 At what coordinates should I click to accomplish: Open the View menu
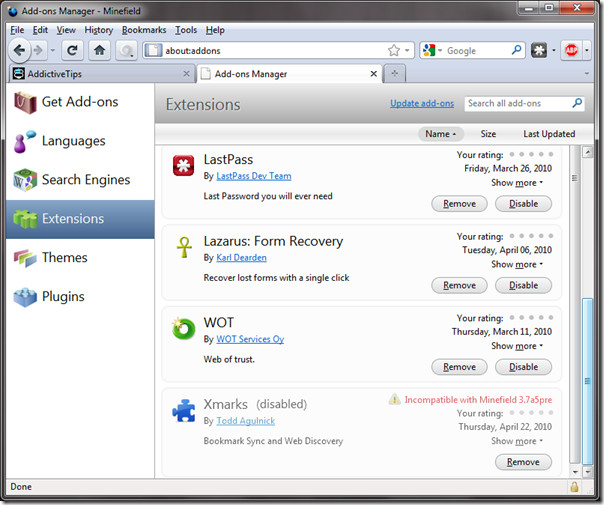(x=66, y=30)
